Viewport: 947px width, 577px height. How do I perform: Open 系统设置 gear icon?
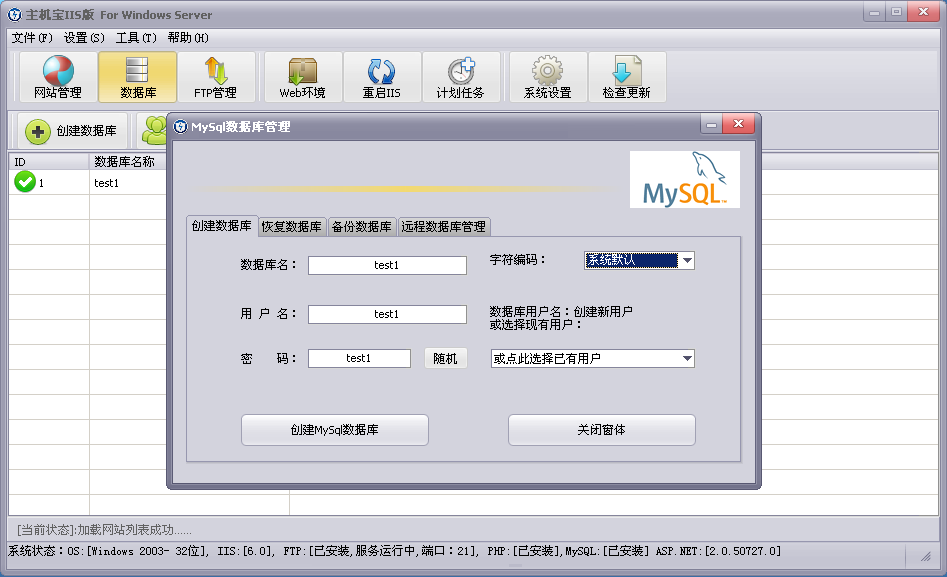click(x=548, y=77)
